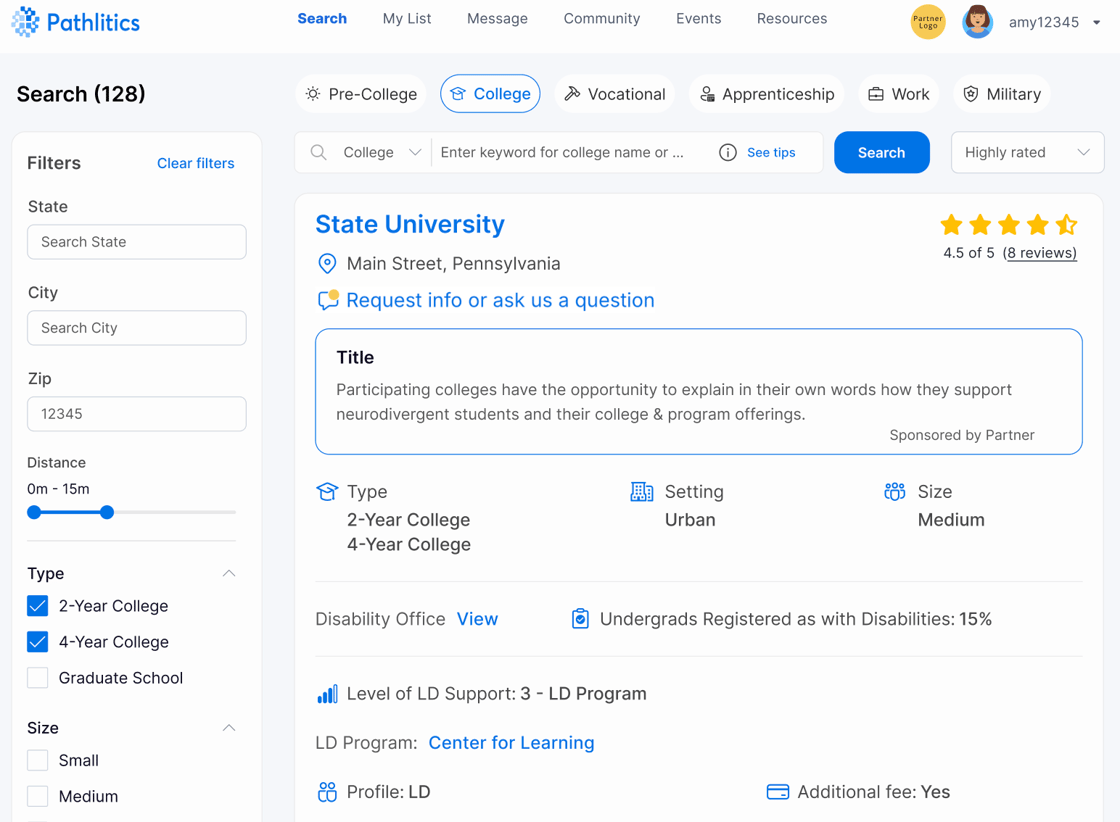1120x822 pixels.
Task: Click the location pin icon by Main Street
Action: click(x=327, y=264)
